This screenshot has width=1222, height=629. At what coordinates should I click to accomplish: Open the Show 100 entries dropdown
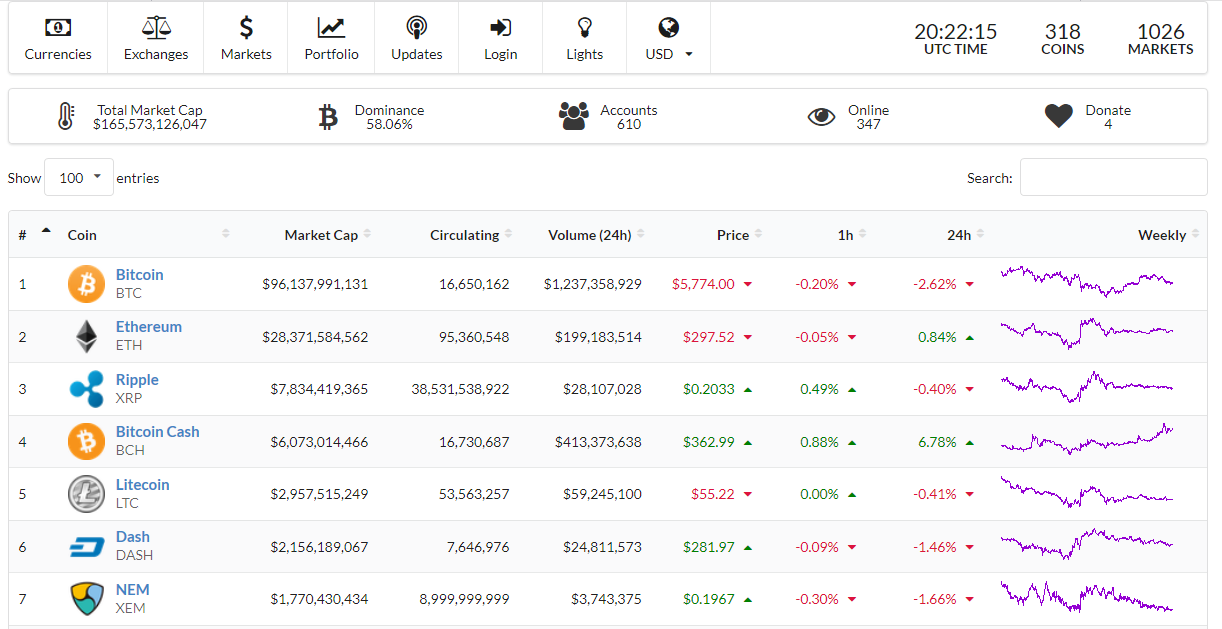(79, 178)
